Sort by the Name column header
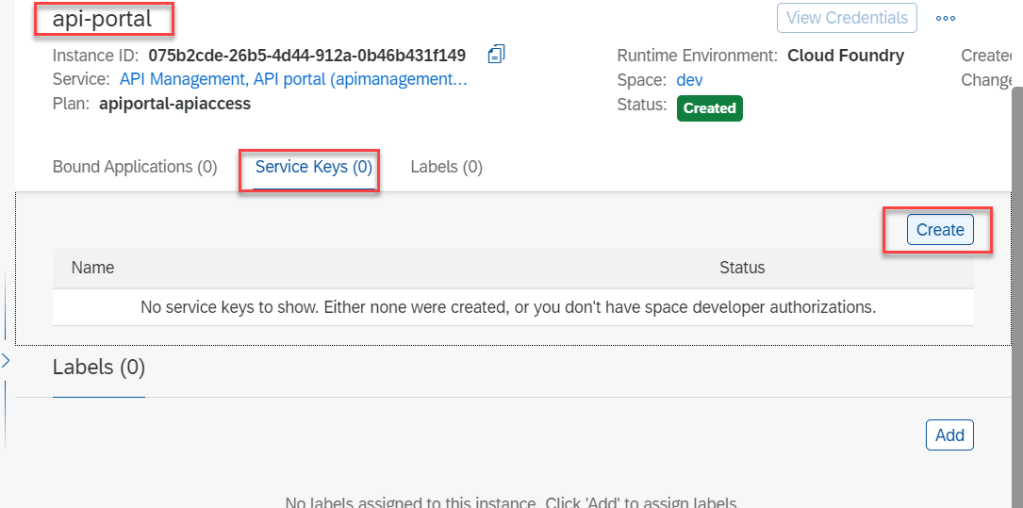Screen dimensions: 1023x508 click(93, 268)
